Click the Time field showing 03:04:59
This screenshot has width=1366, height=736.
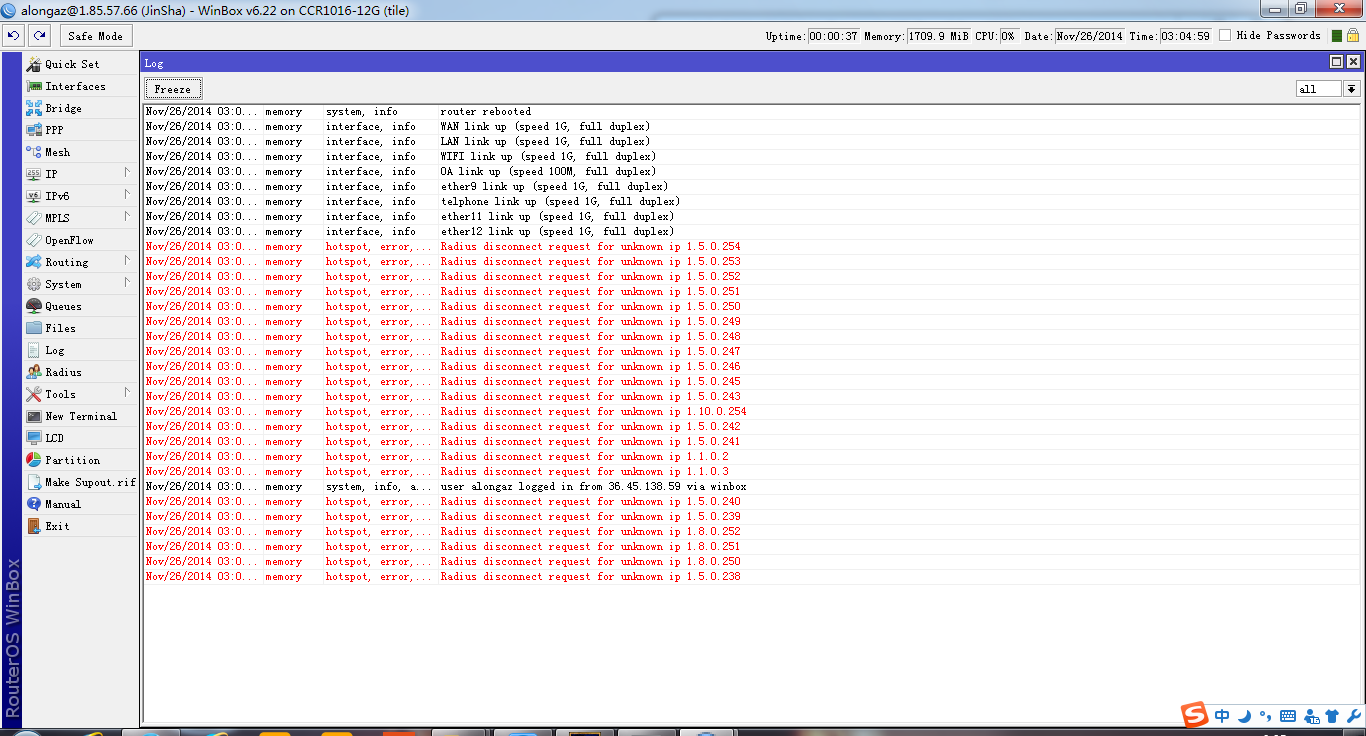(1186, 36)
